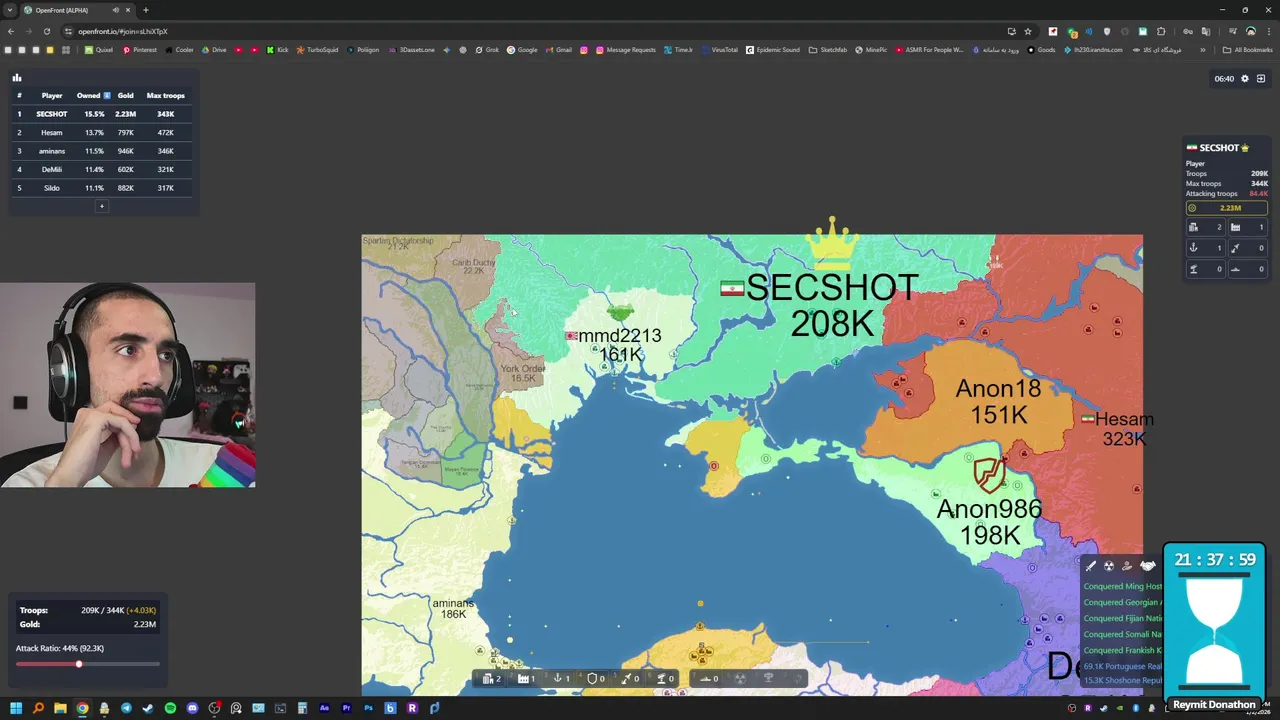Build a Factory from the build bar
Viewport: 1280px width, 720px height.
[524, 679]
